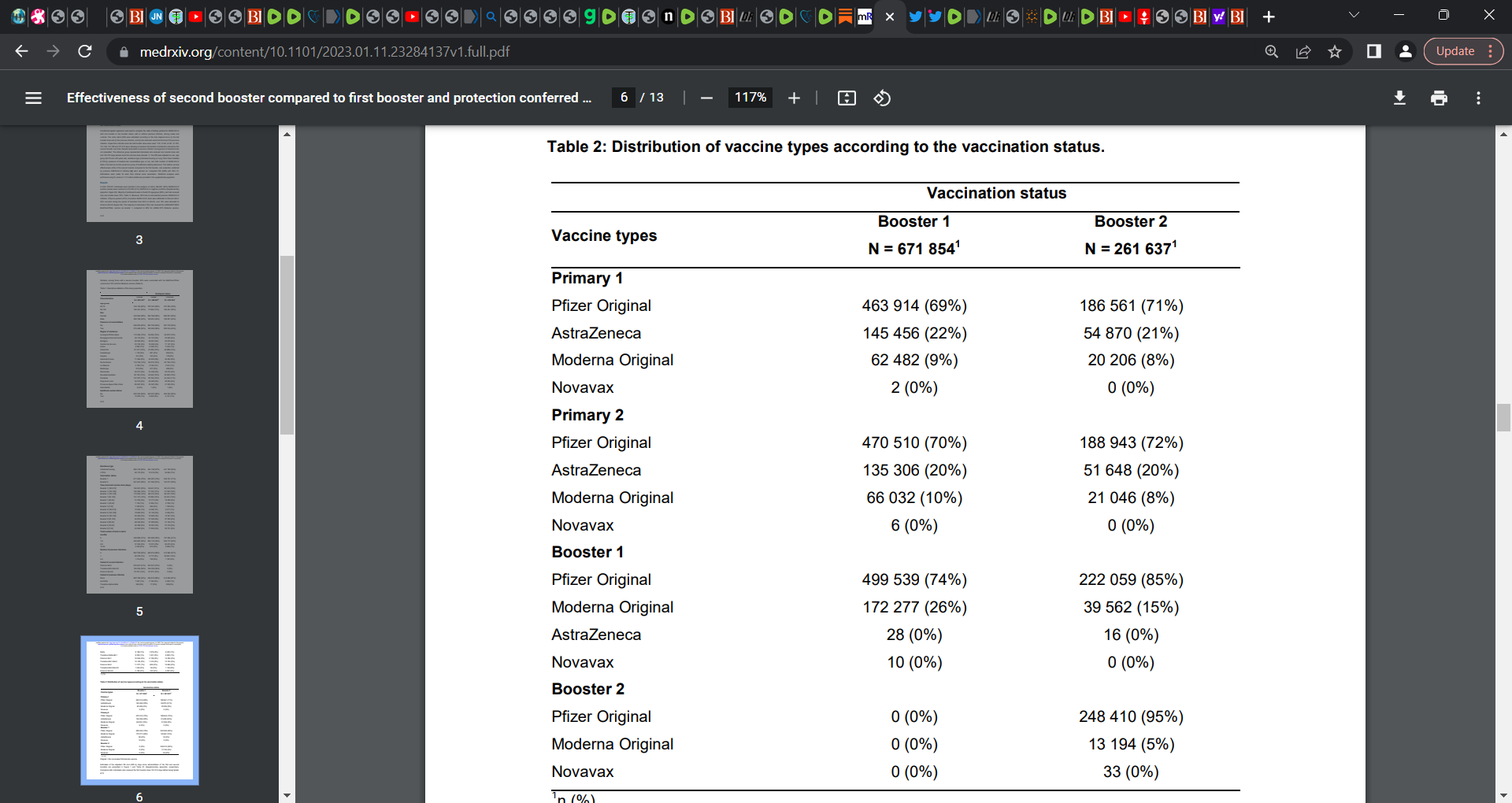The width and height of the screenshot is (1512, 803).
Task: Download the PDF file
Action: 1399,98
